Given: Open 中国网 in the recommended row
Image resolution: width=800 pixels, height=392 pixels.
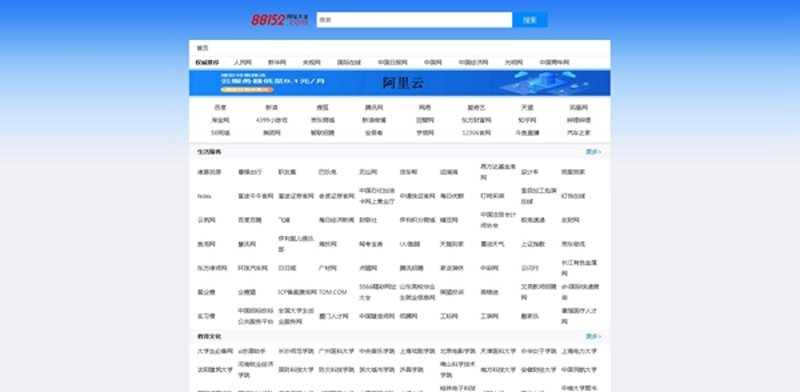Looking at the screenshot, I should pyautogui.click(x=433, y=62).
